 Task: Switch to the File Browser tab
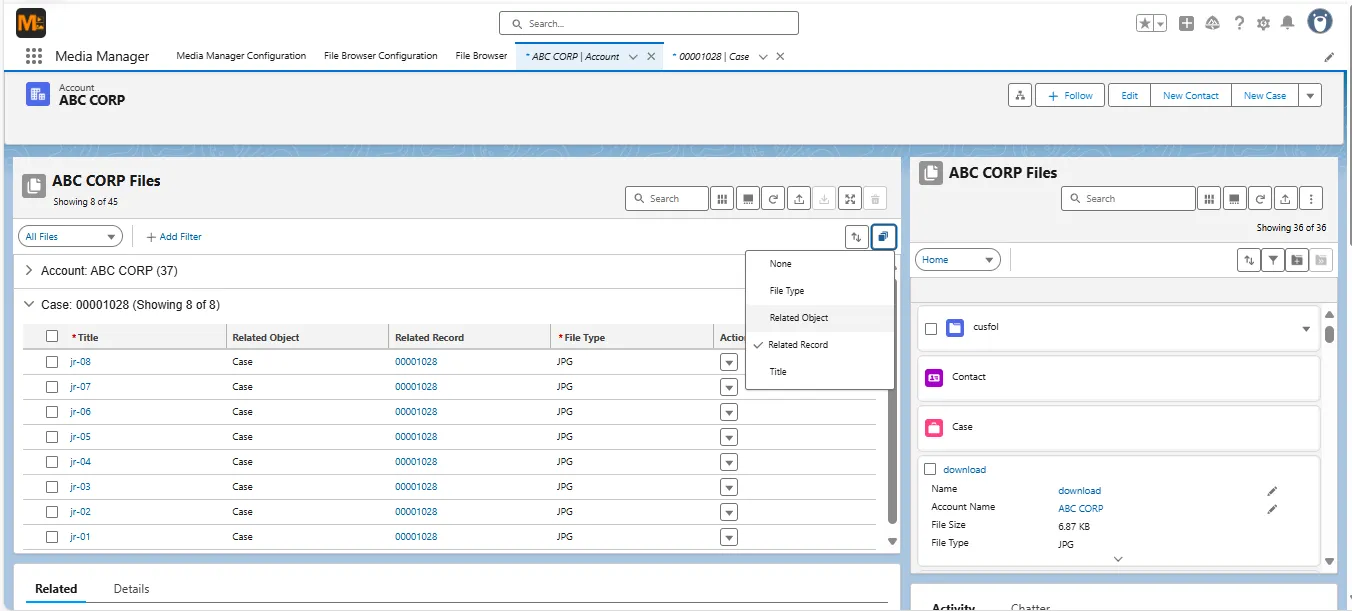tap(481, 56)
